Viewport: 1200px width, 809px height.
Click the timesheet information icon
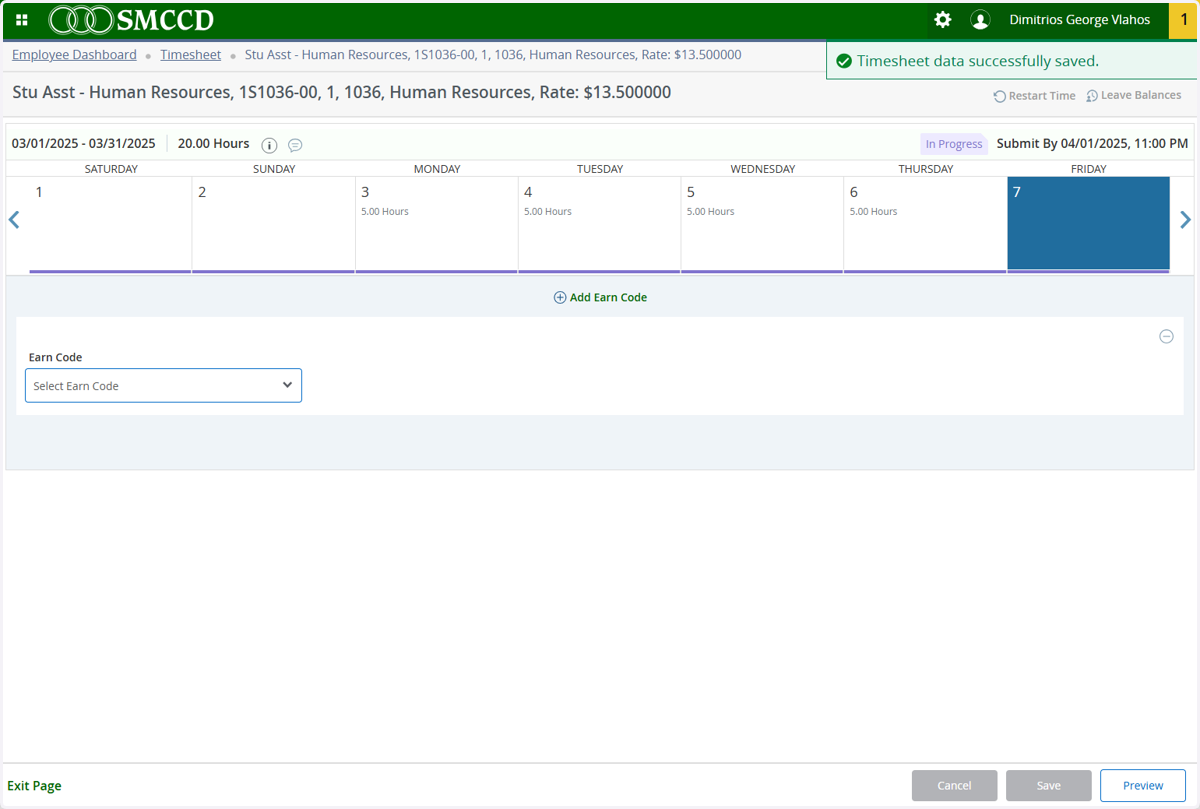point(269,145)
